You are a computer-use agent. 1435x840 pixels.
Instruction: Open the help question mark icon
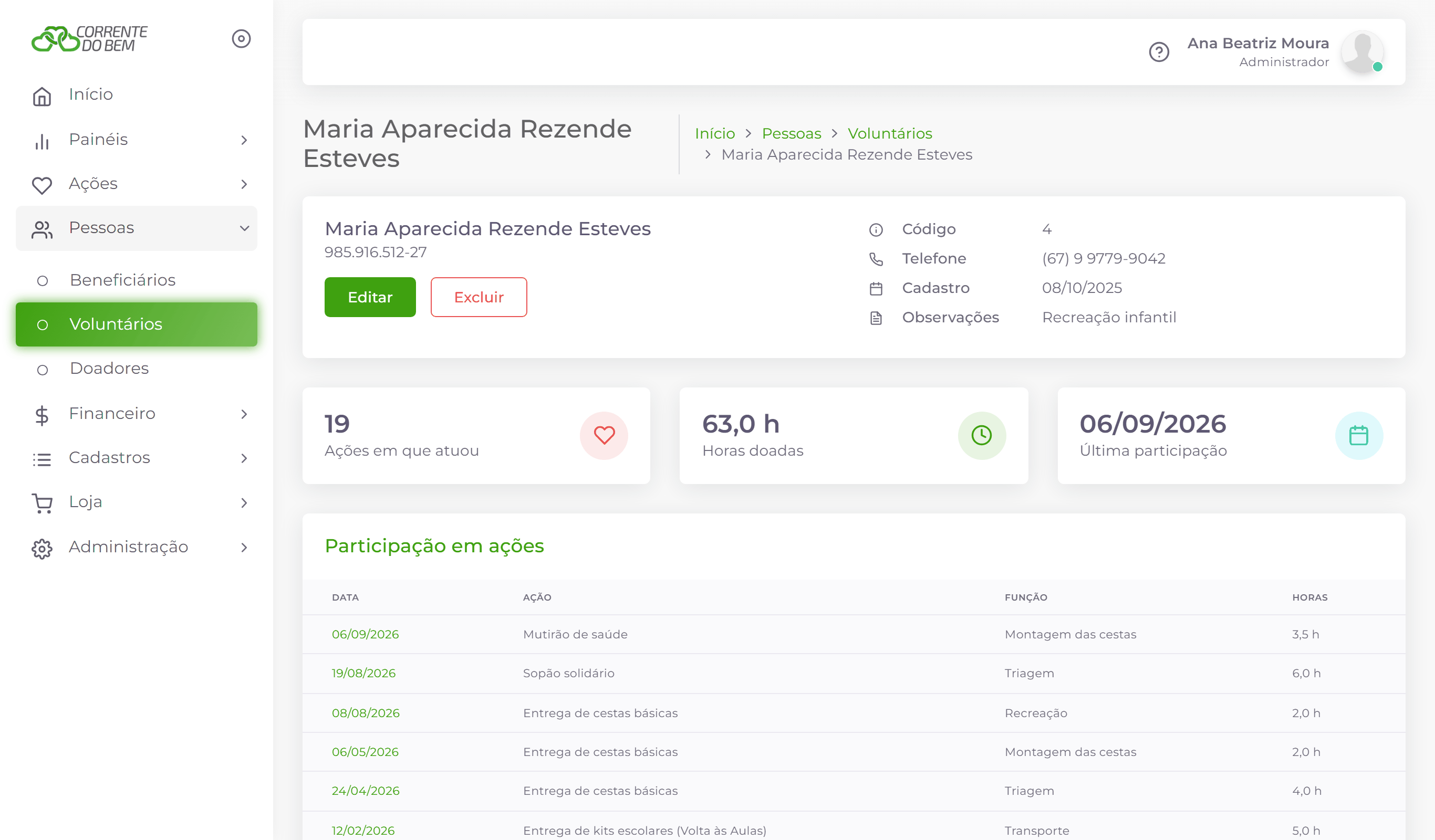coord(1159,52)
